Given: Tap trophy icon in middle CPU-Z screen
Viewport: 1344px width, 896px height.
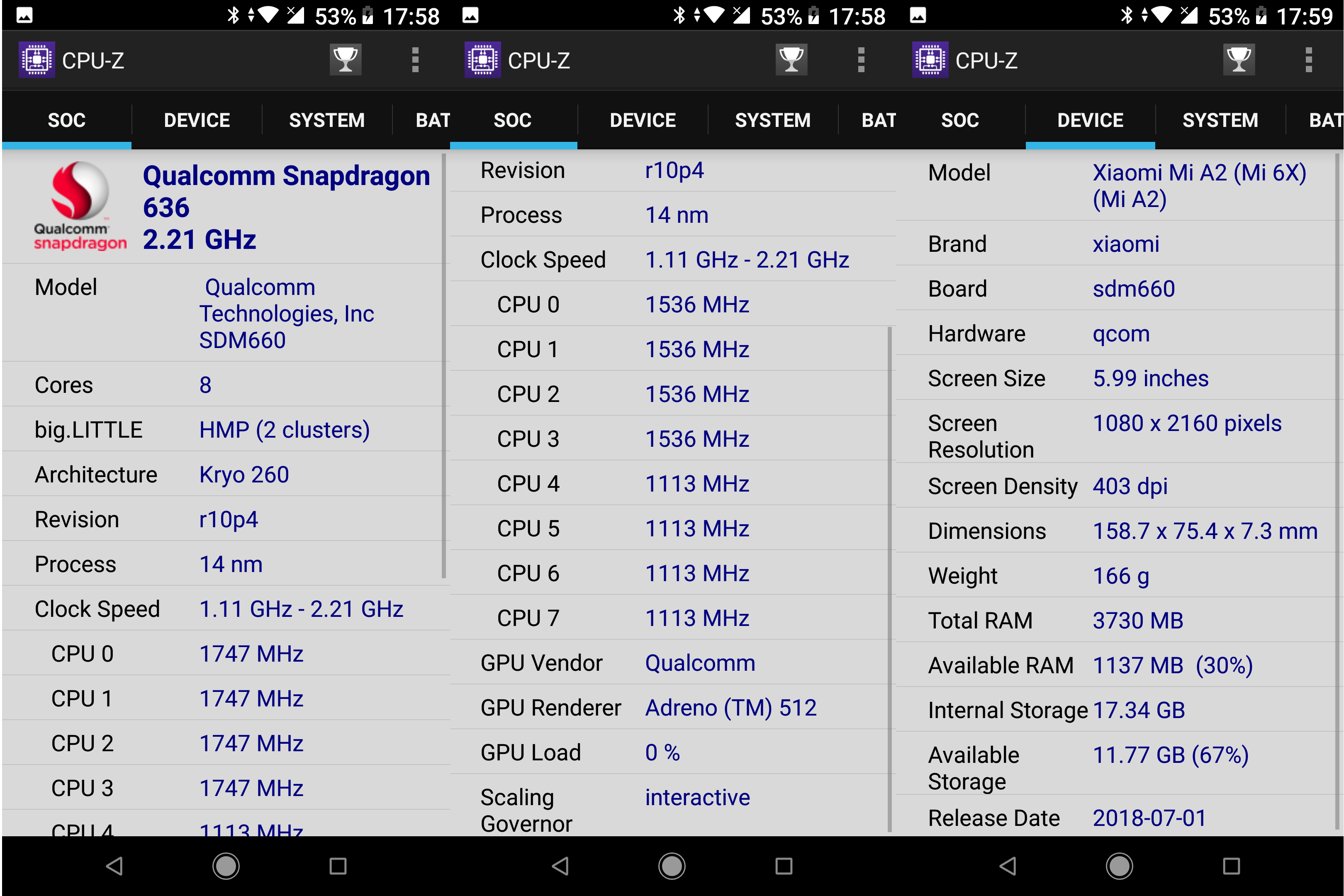Looking at the screenshot, I should 791,60.
